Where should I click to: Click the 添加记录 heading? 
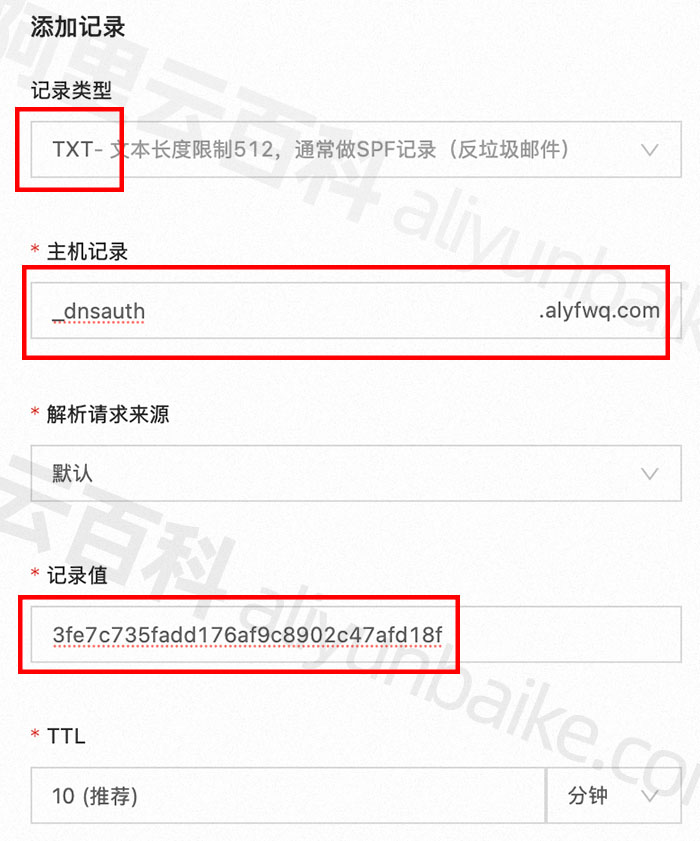pos(78,27)
